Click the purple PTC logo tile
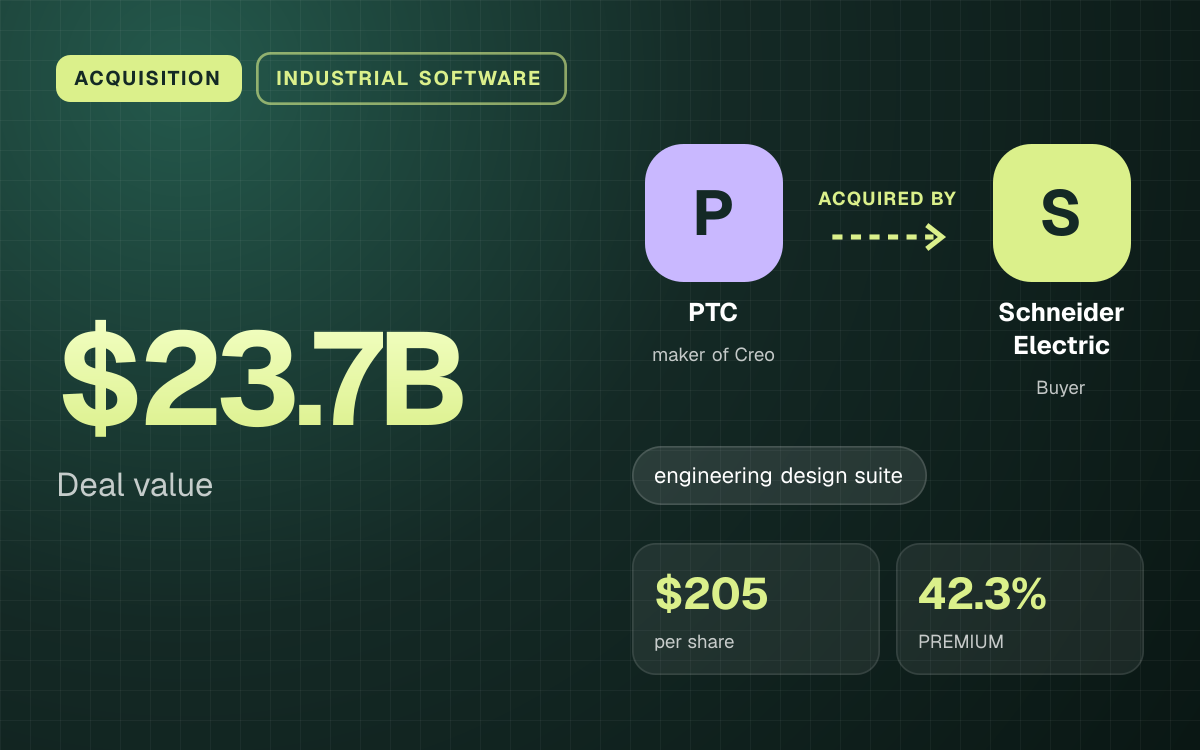1200x750 pixels. click(714, 213)
